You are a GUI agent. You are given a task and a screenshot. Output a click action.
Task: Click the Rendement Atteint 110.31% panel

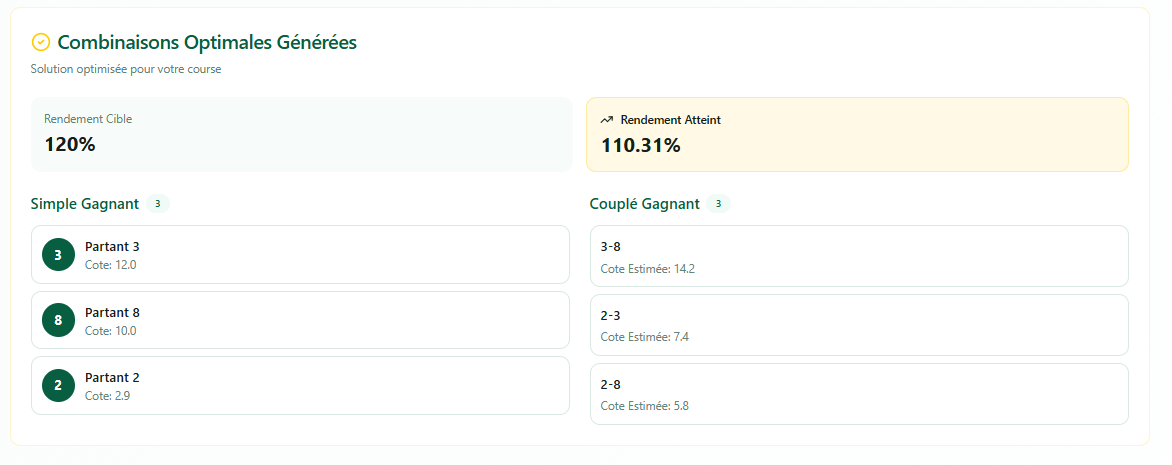point(857,134)
